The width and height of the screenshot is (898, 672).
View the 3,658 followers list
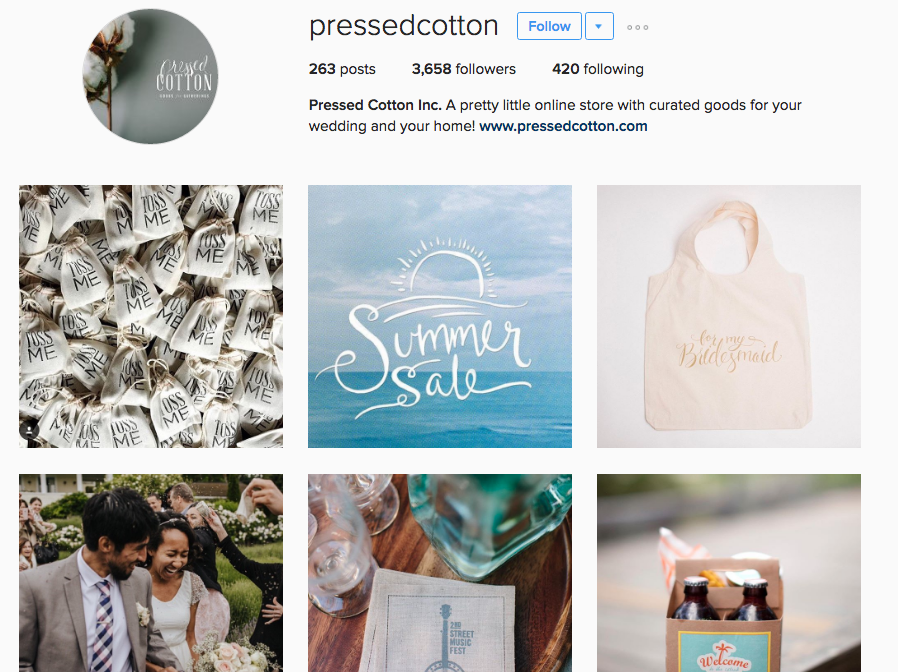[x=463, y=69]
